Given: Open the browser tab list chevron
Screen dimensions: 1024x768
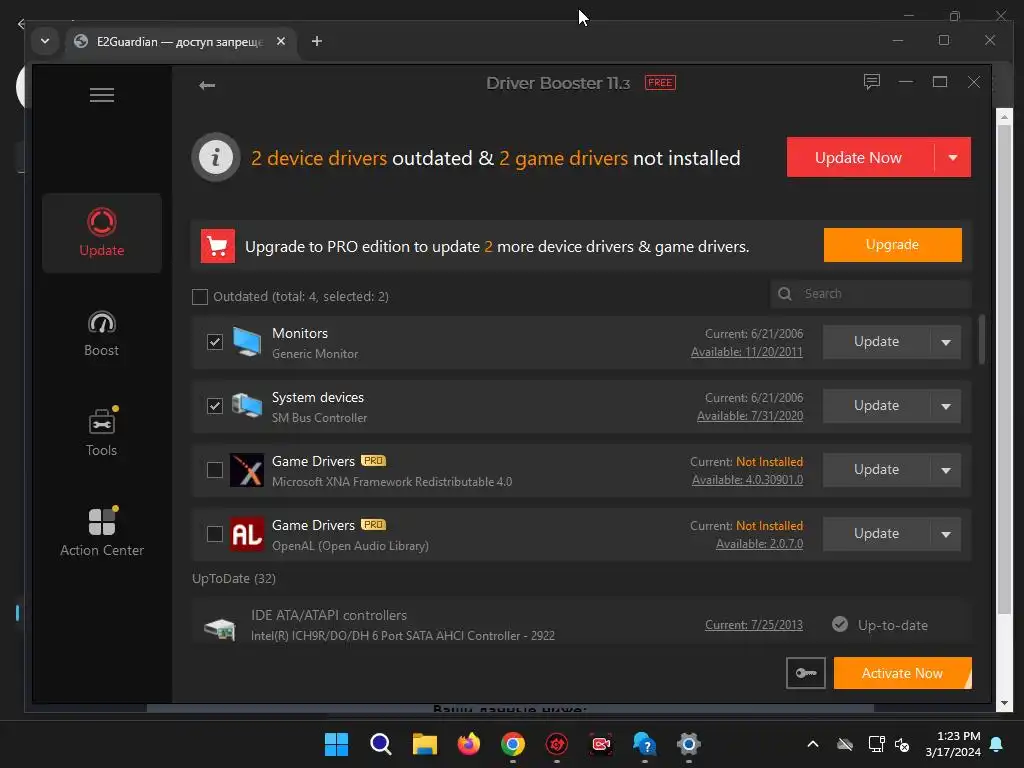Looking at the screenshot, I should coord(45,41).
